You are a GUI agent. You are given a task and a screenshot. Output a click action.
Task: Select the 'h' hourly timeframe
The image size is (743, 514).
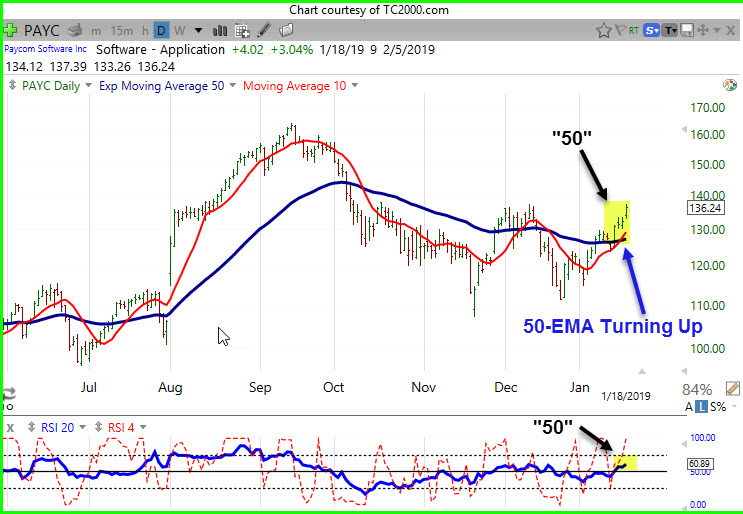[145, 31]
